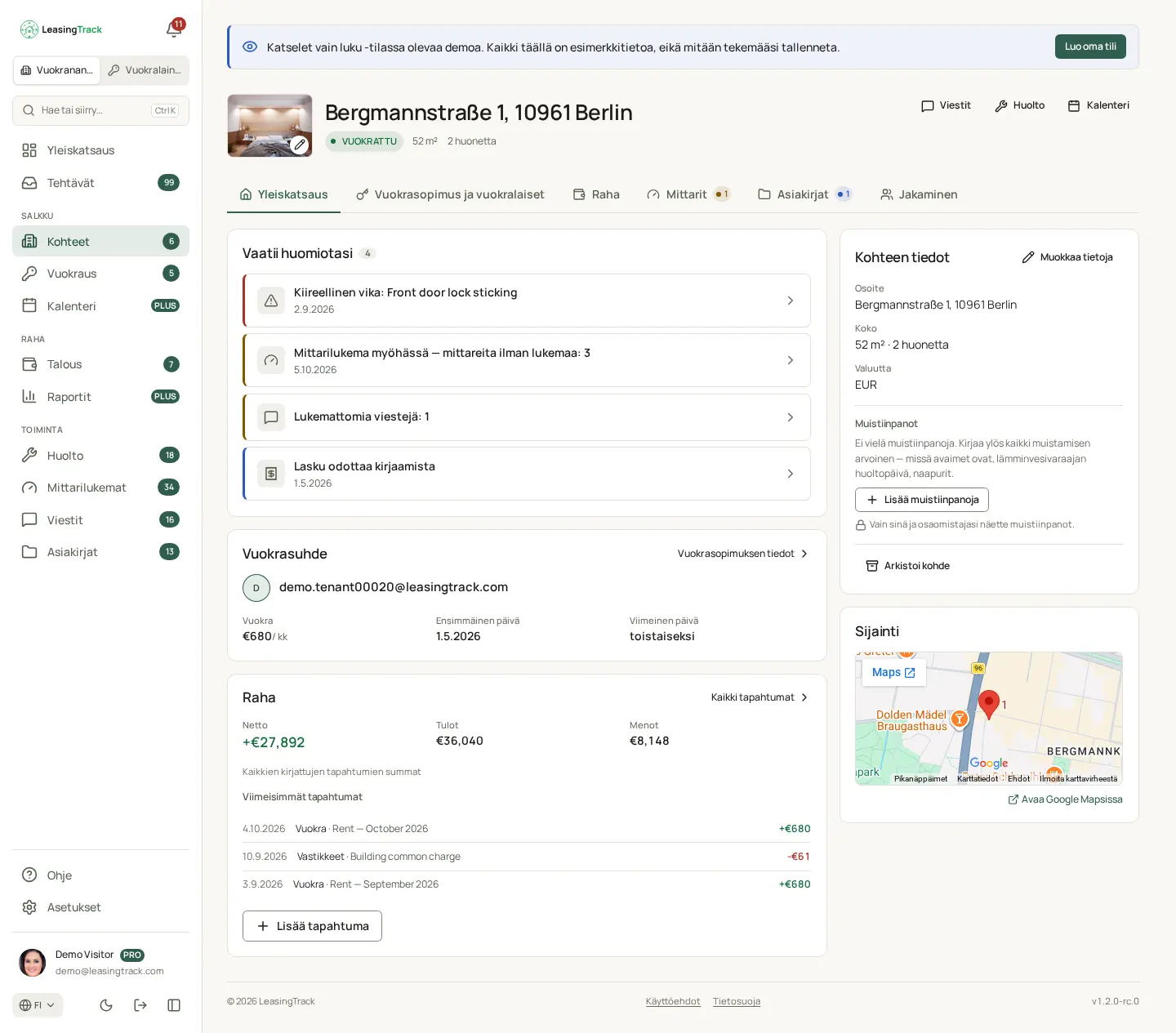Click Lisää muistiinpanoja button
1176x1033 pixels.
pyautogui.click(x=922, y=500)
